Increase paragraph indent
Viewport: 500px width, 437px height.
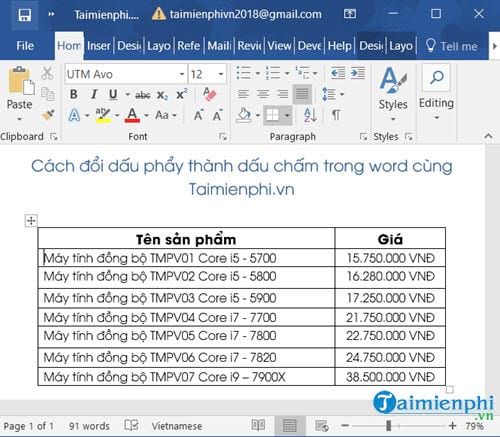coord(358,73)
